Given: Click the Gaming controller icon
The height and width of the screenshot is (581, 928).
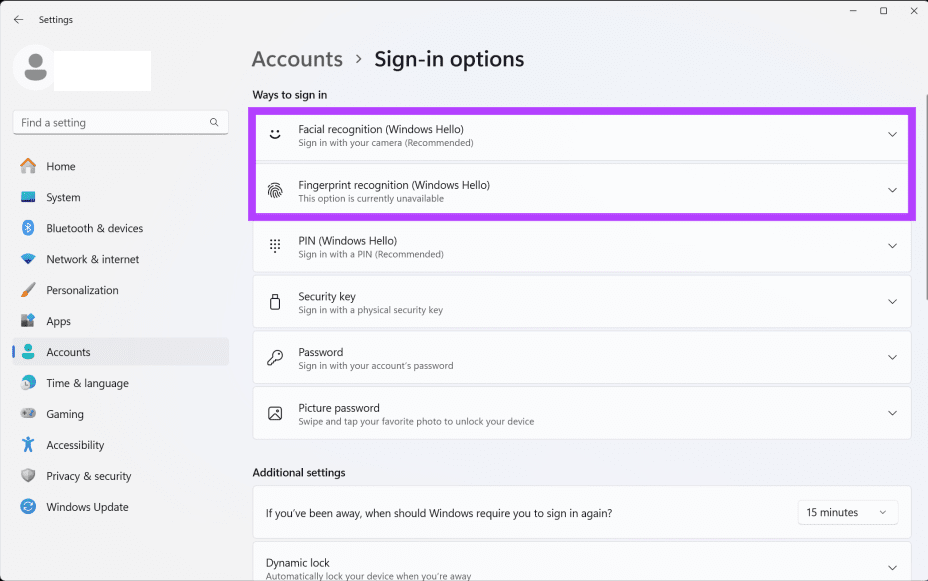Looking at the screenshot, I should [28, 414].
